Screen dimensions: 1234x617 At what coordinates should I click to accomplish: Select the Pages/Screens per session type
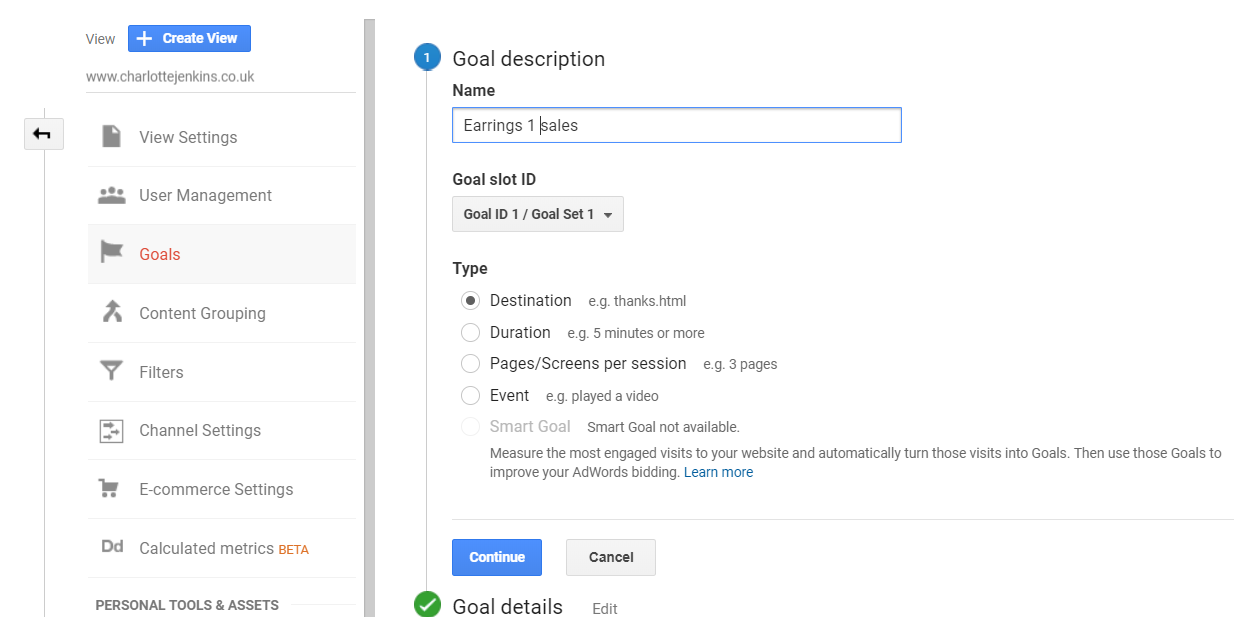point(470,364)
